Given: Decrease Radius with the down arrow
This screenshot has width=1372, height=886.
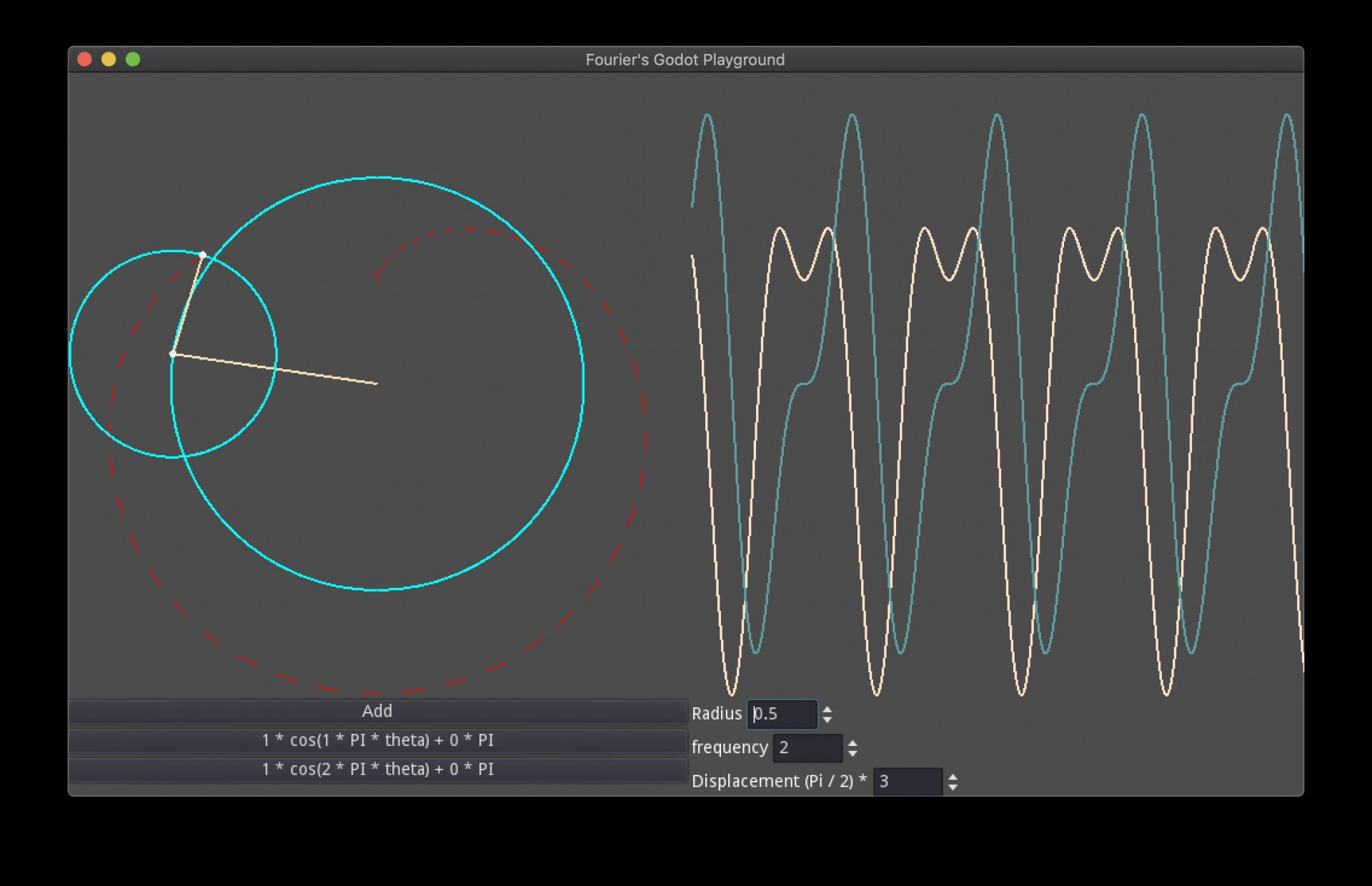Looking at the screenshot, I should (x=827, y=719).
